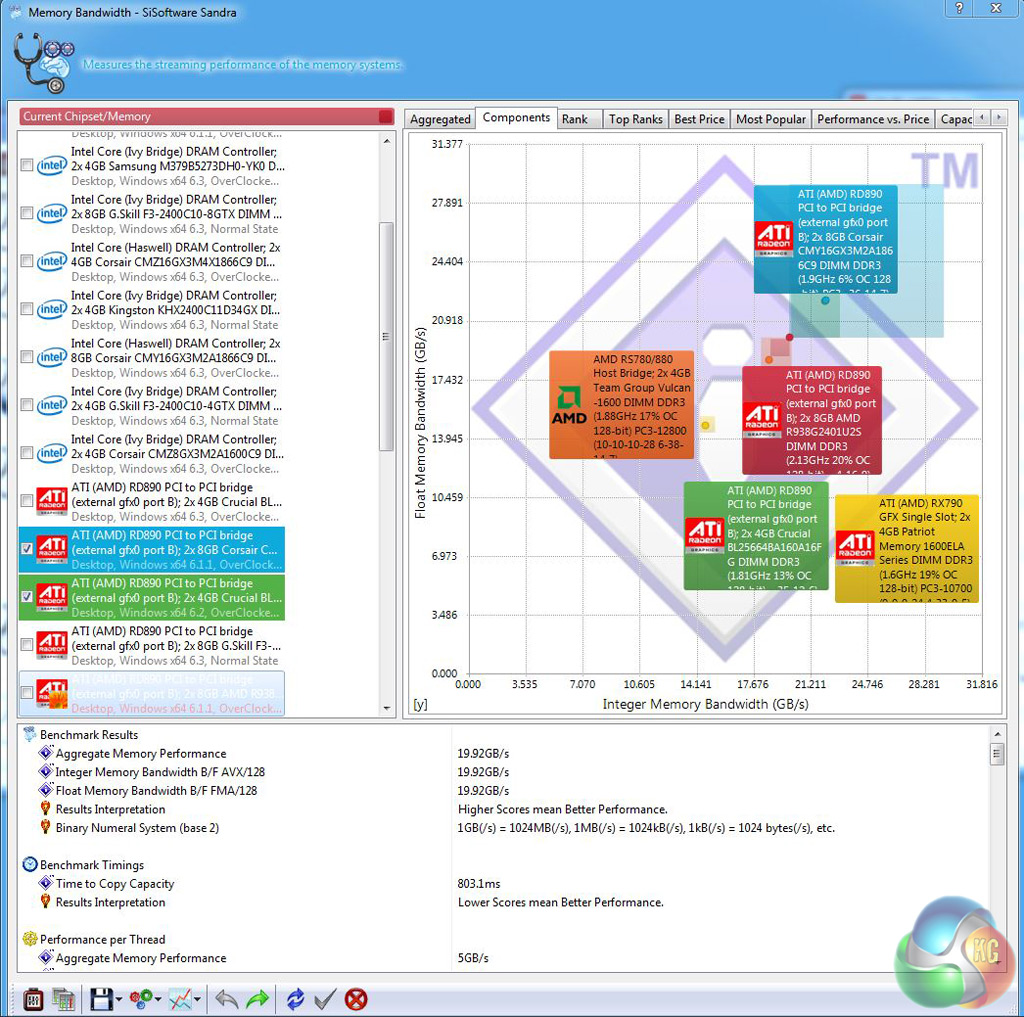Click the [y] axis label on chart
Screen dimensions: 1024x1017
pos(421,705)
